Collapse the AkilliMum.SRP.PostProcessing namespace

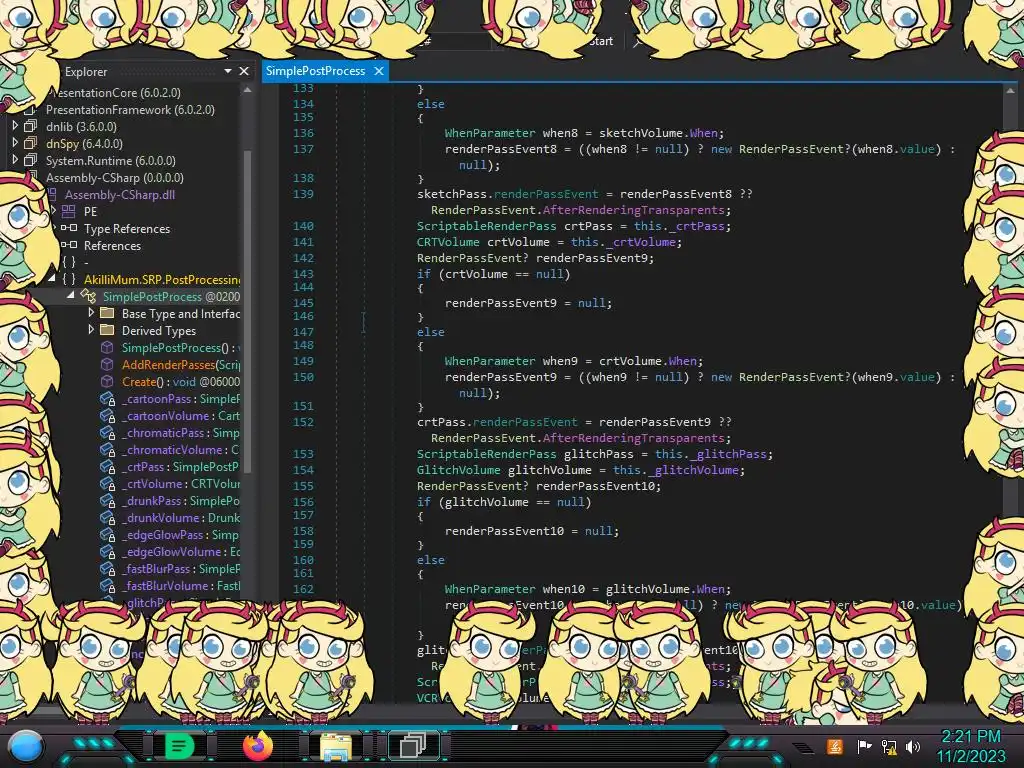click(52, 279)
